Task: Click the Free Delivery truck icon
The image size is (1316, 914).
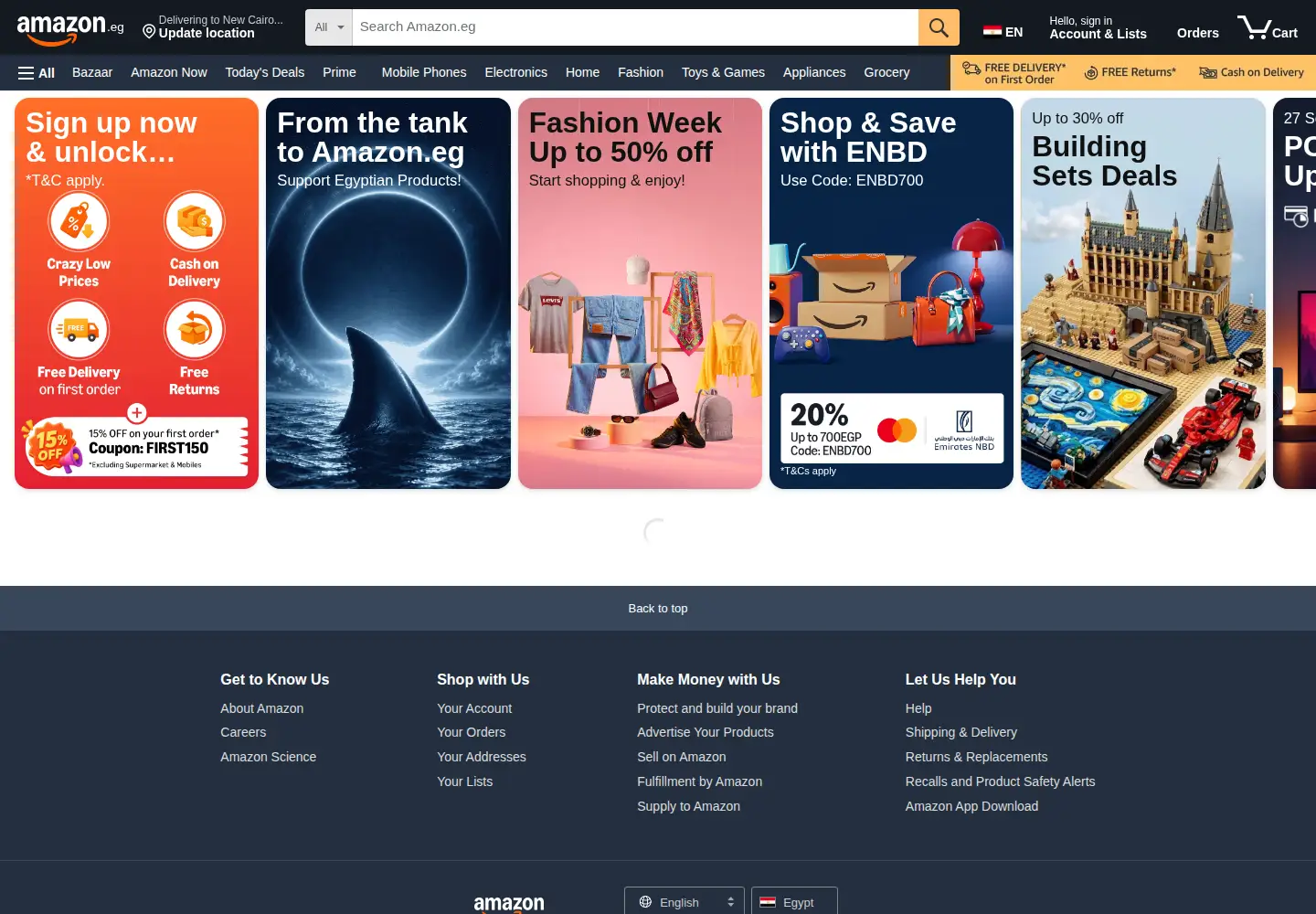Action: (x=79, y=329)
